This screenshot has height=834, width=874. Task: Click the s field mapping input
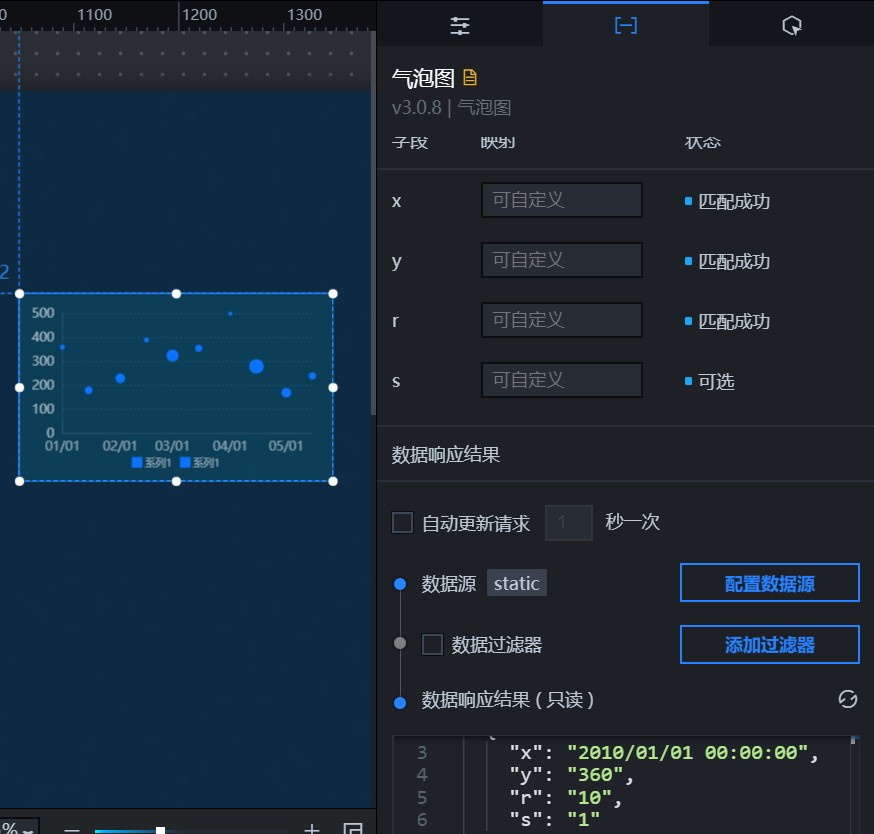561,380
